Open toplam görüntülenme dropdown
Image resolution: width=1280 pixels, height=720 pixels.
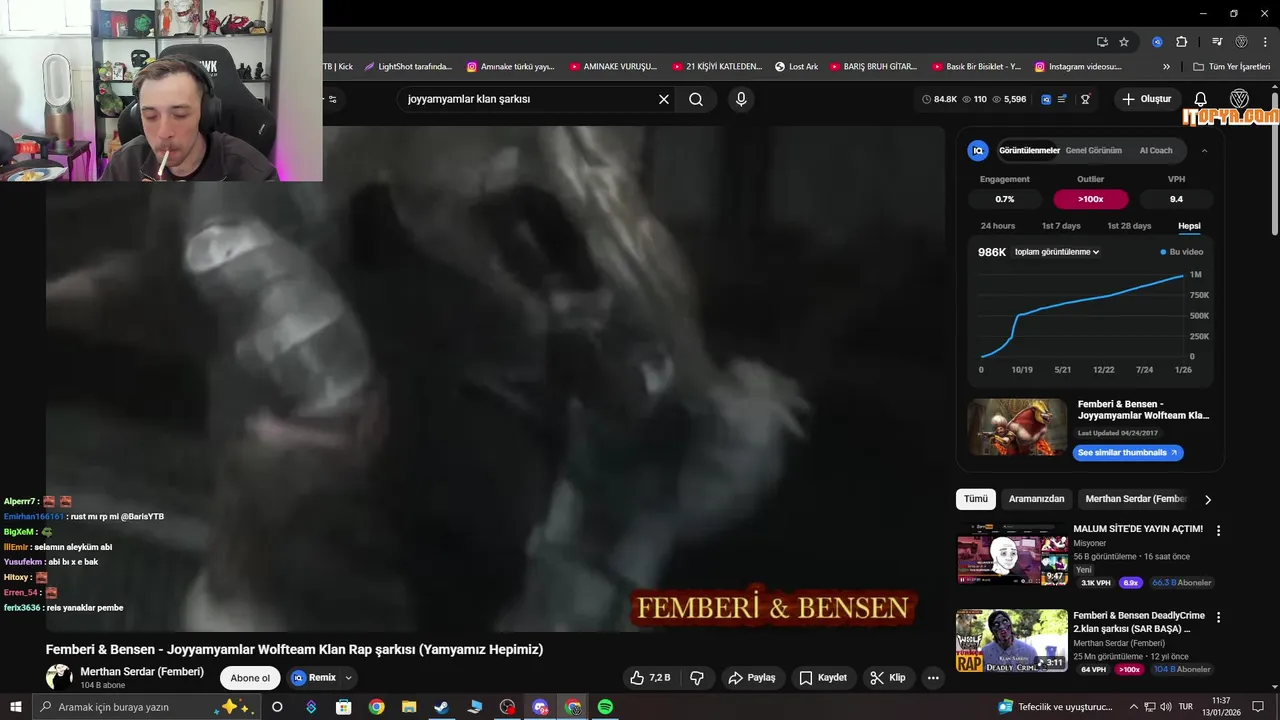(1057, 252)
